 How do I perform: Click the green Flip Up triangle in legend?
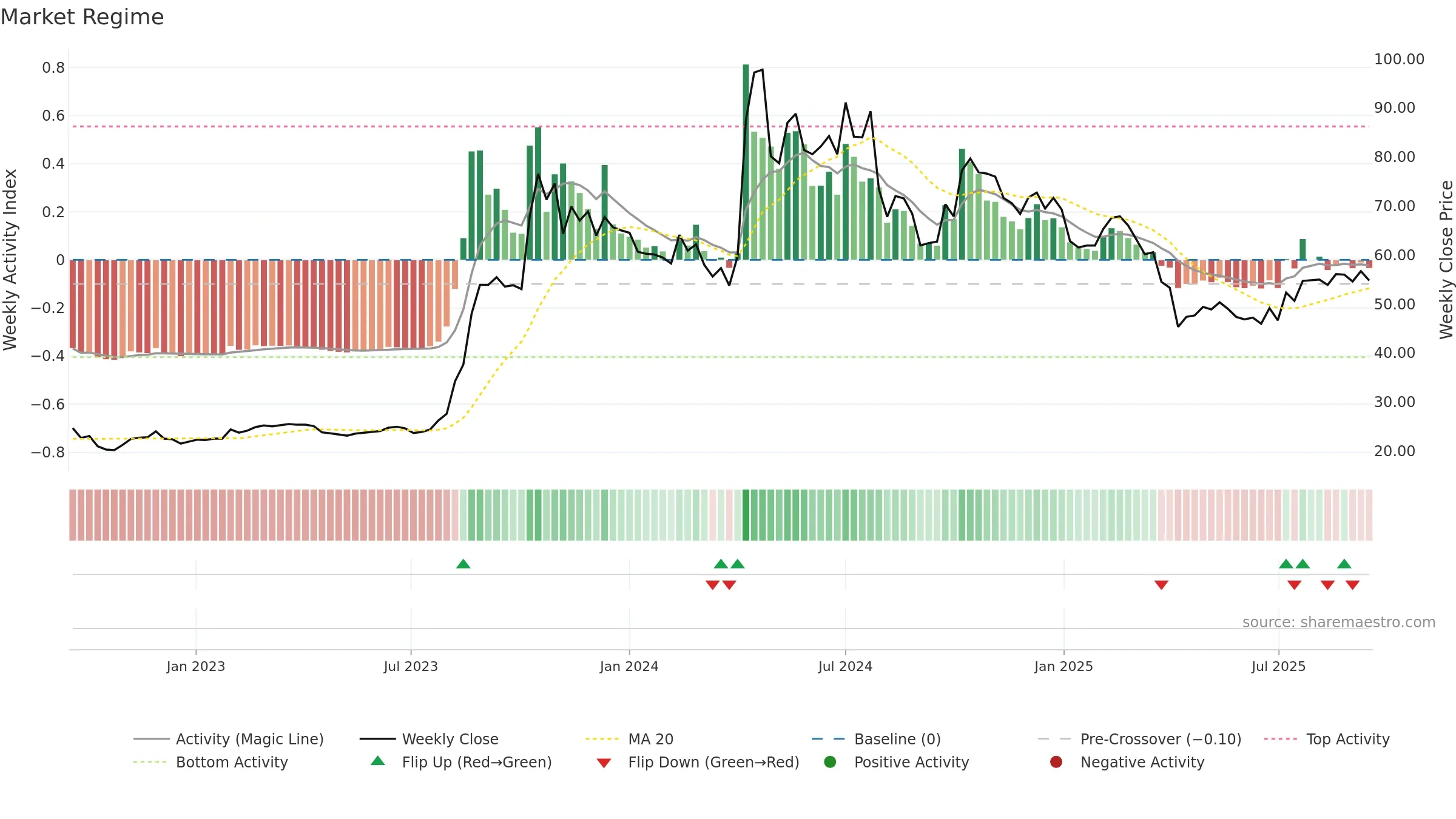378,761
